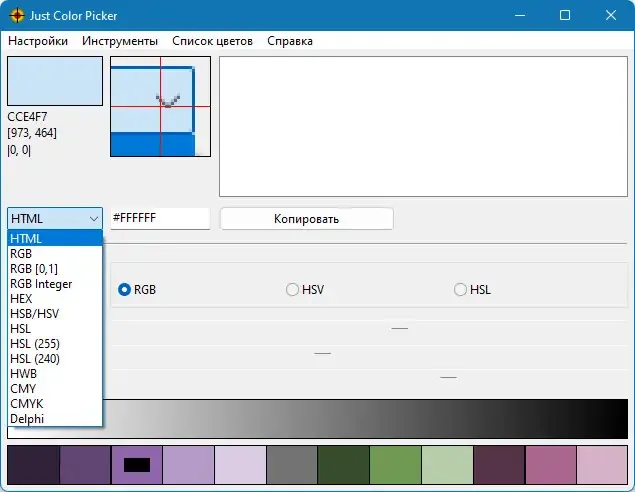Screen dimensions: 635x492
Task: Pick the pale pink palette swatch
Action: pos(602,465)
